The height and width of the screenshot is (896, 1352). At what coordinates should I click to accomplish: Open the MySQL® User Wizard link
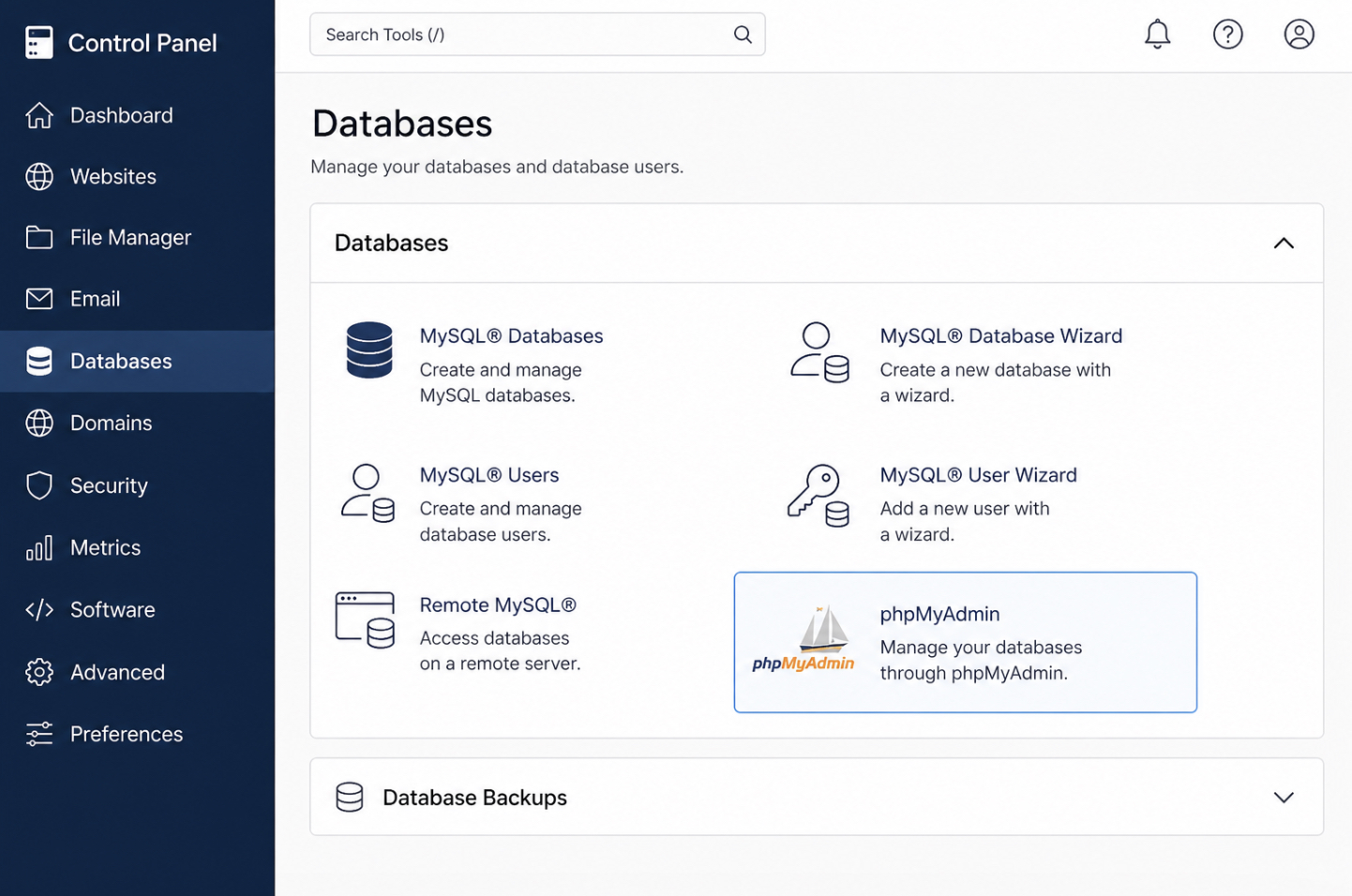[x=978, y=475]
